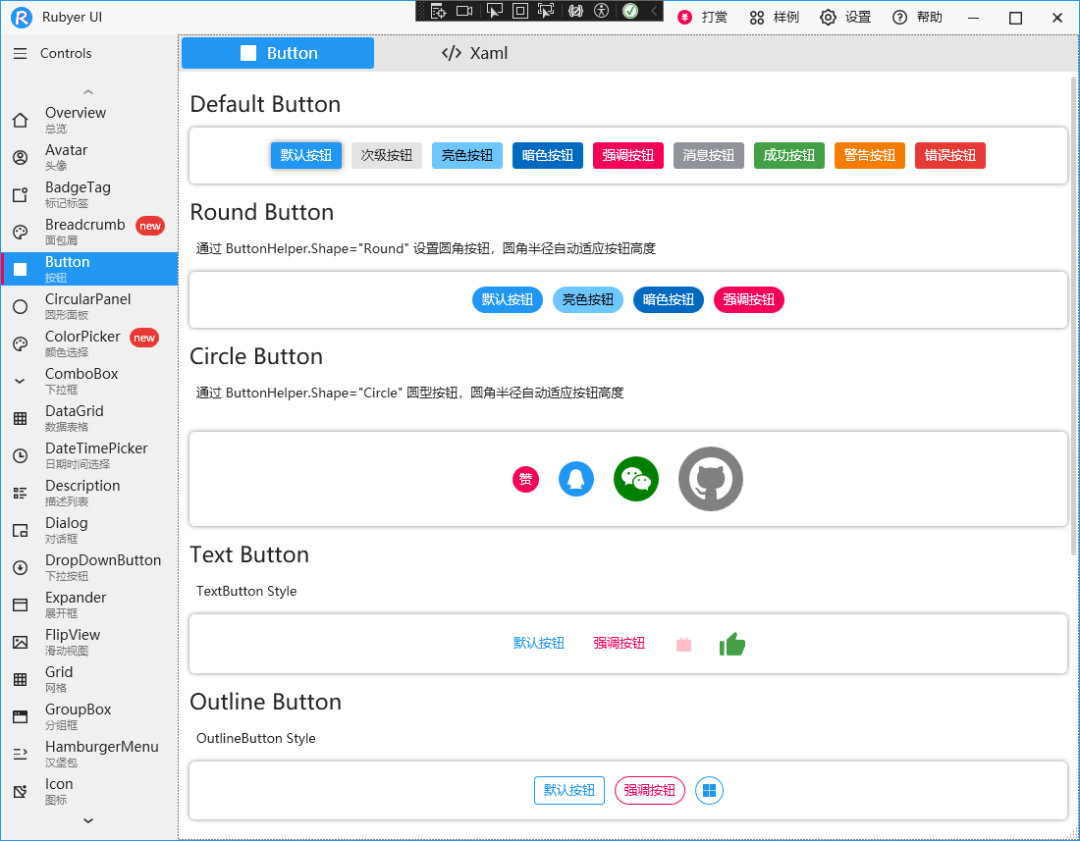Click the blue Windows logo outline button

708,790
